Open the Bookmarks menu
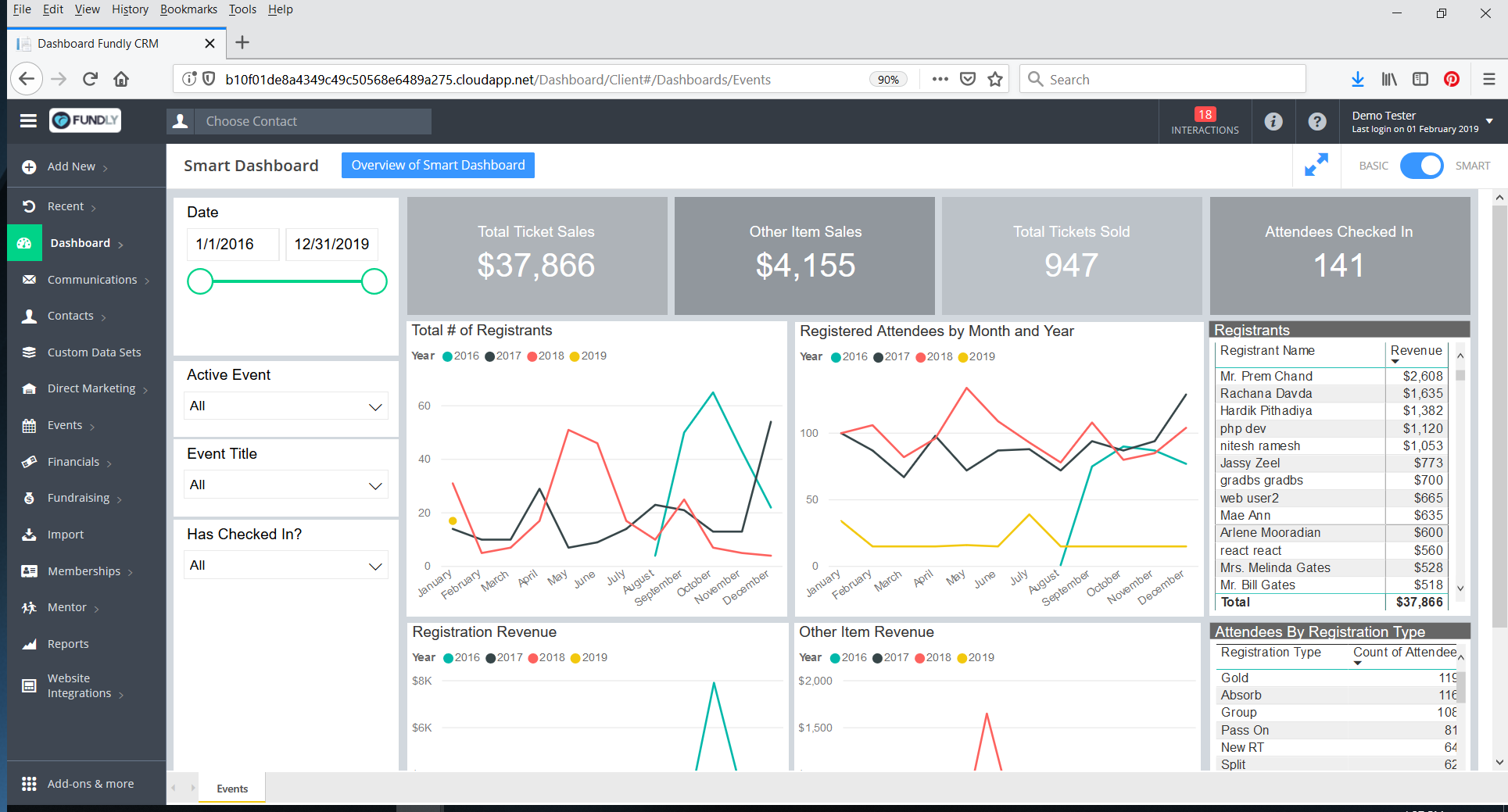 click(188, 9)
